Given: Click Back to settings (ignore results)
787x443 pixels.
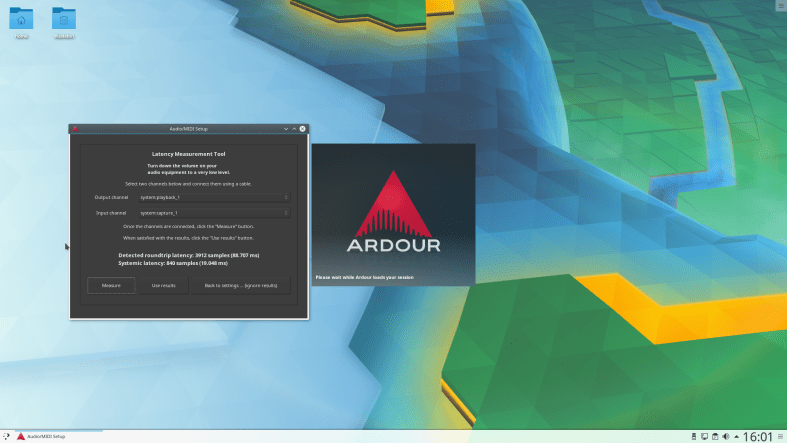Looking at the screenshot, I should (247, 286).
